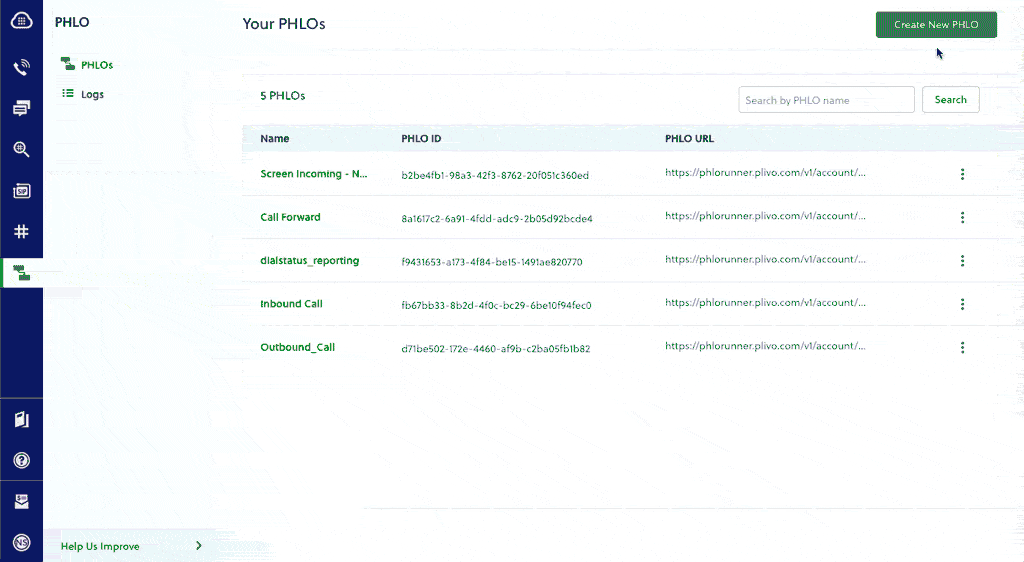1024x562 pixels.
Task: Open the Call Forward PHLO link
Action: tap(290, 217)
